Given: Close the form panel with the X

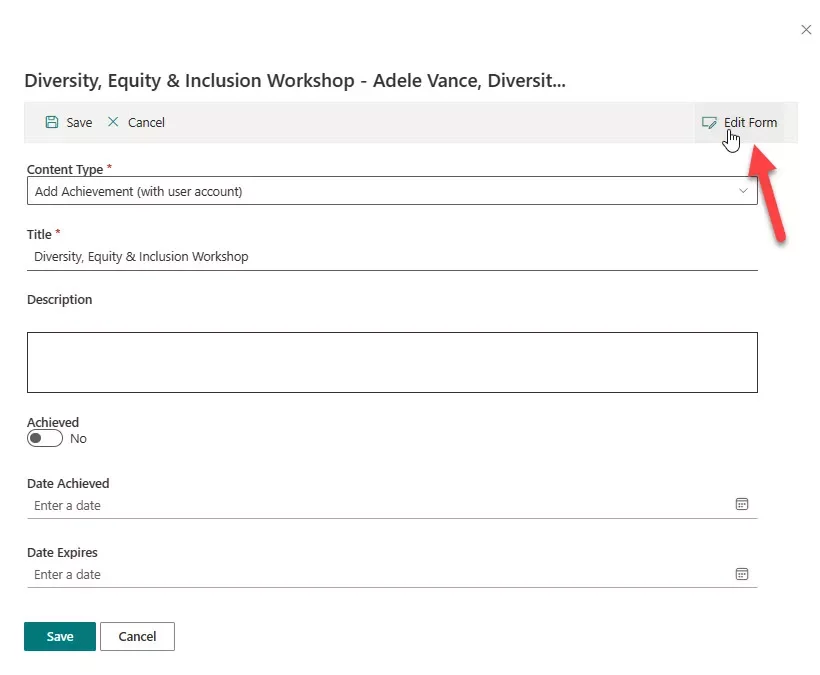Looking at the screenshot, I should point(806,30).
